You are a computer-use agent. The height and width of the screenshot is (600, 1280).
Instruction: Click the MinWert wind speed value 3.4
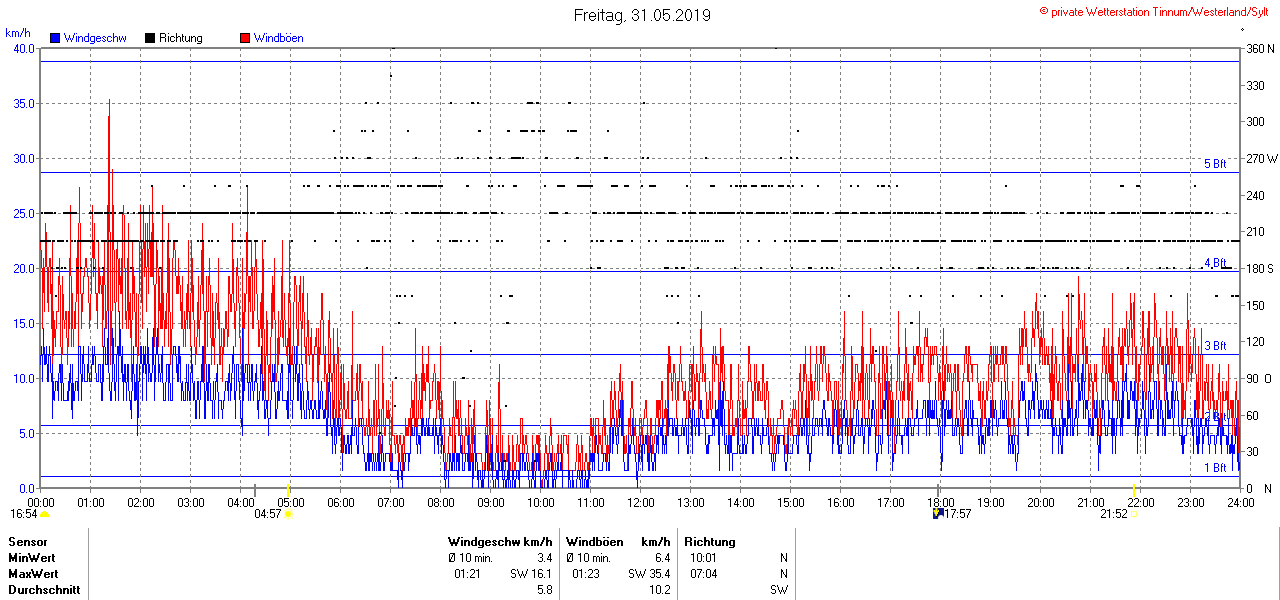coord(544,558)
